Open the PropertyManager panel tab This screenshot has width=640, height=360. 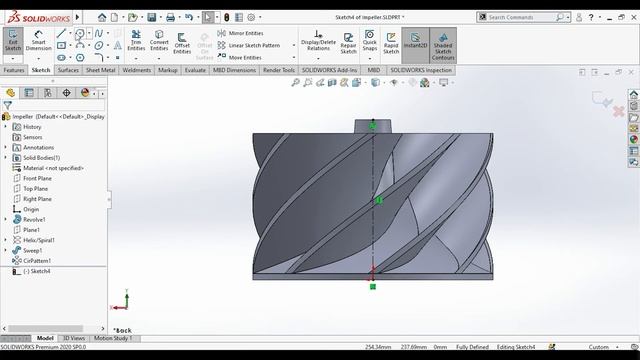[x=29, y=93]
